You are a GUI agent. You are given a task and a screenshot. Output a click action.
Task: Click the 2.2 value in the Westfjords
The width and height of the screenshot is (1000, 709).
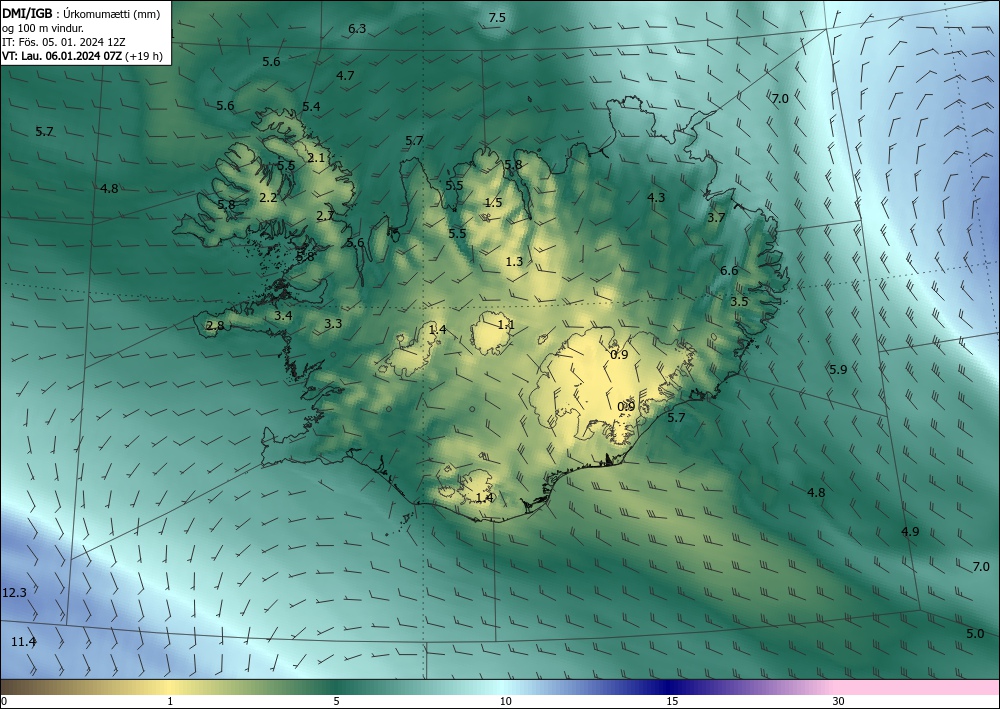click(268, 198)
